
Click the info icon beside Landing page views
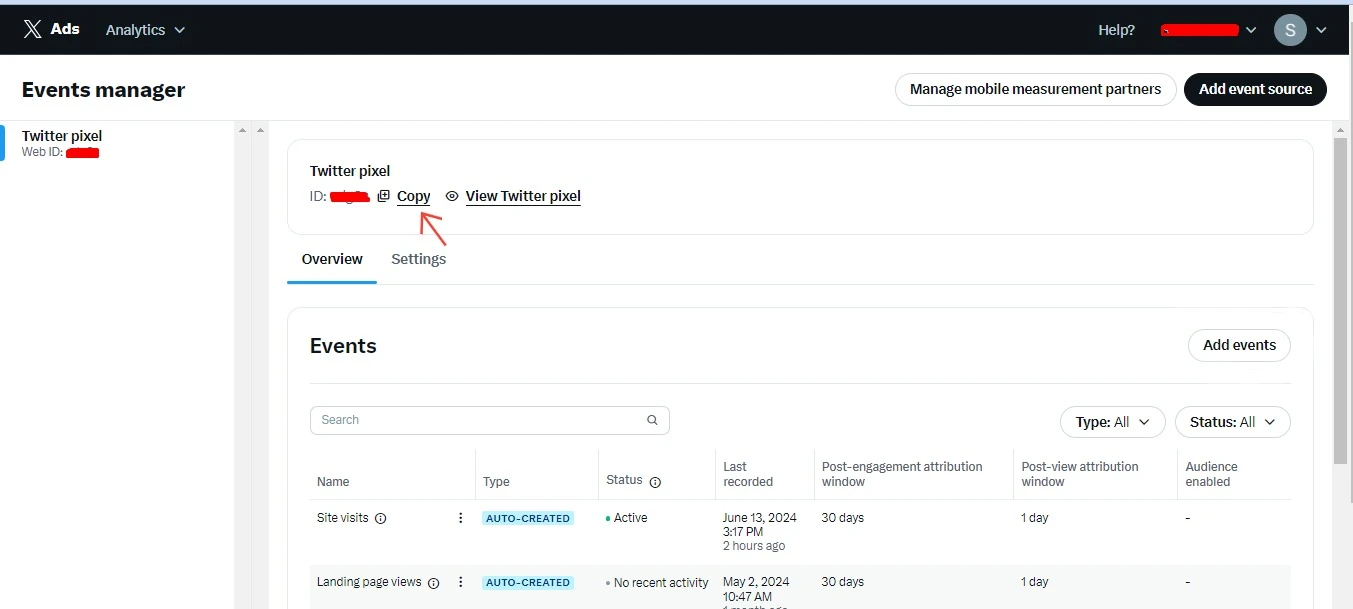coord(433,583)
